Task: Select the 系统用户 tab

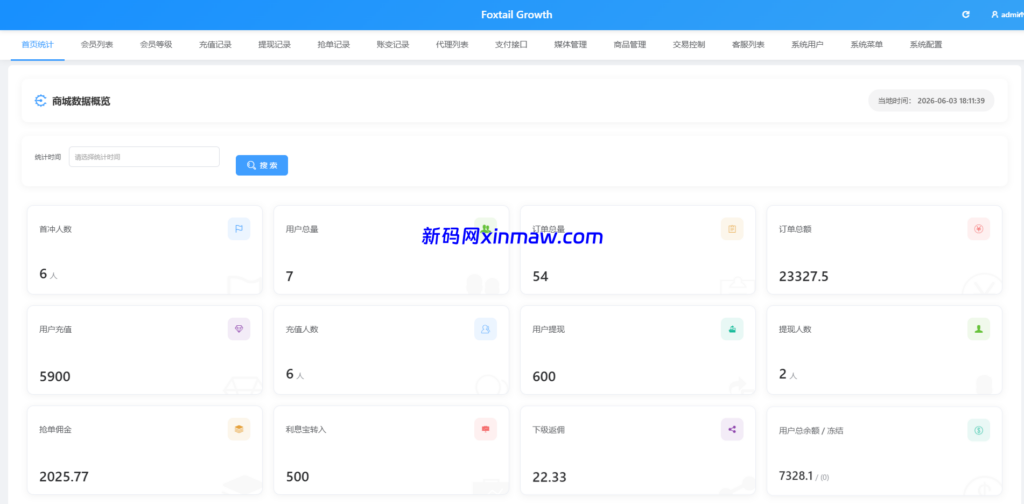Action: (807, 45)
